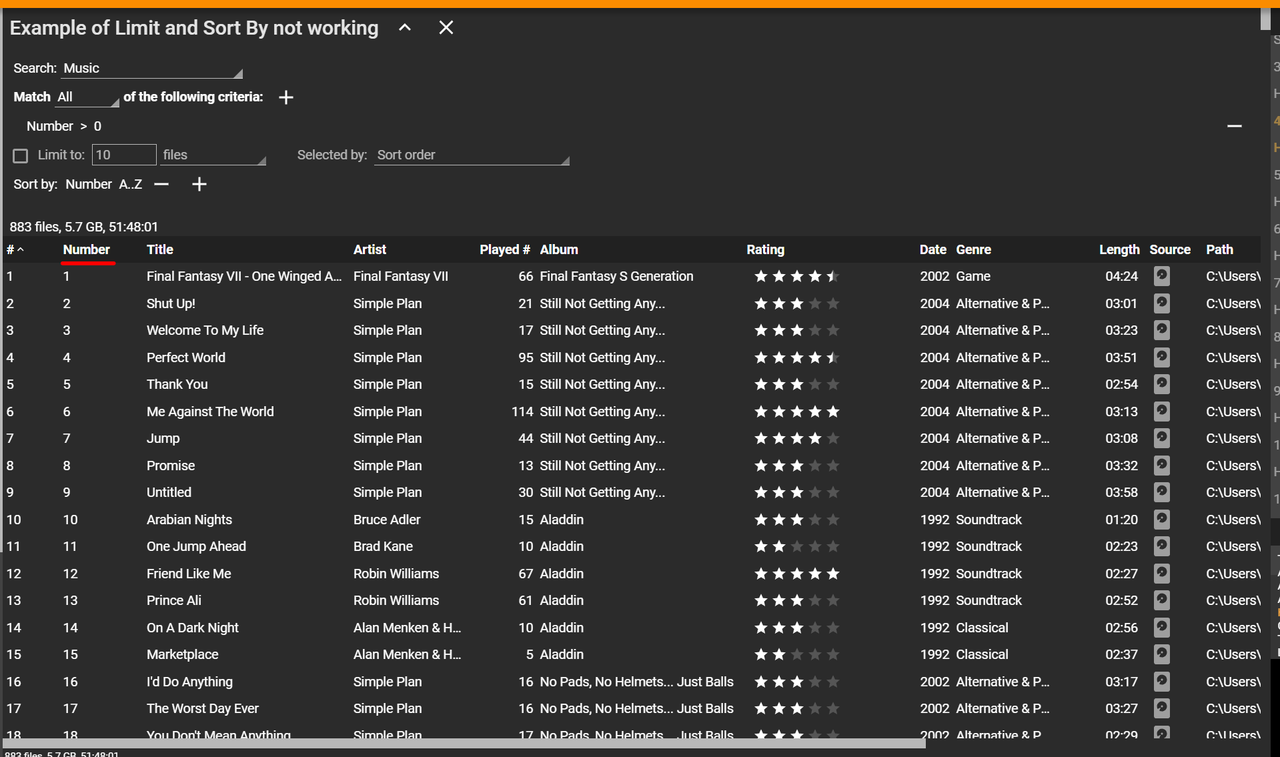Click the play count 114
The width and height of the screenshot is (1280, 757).
(522, 411)
